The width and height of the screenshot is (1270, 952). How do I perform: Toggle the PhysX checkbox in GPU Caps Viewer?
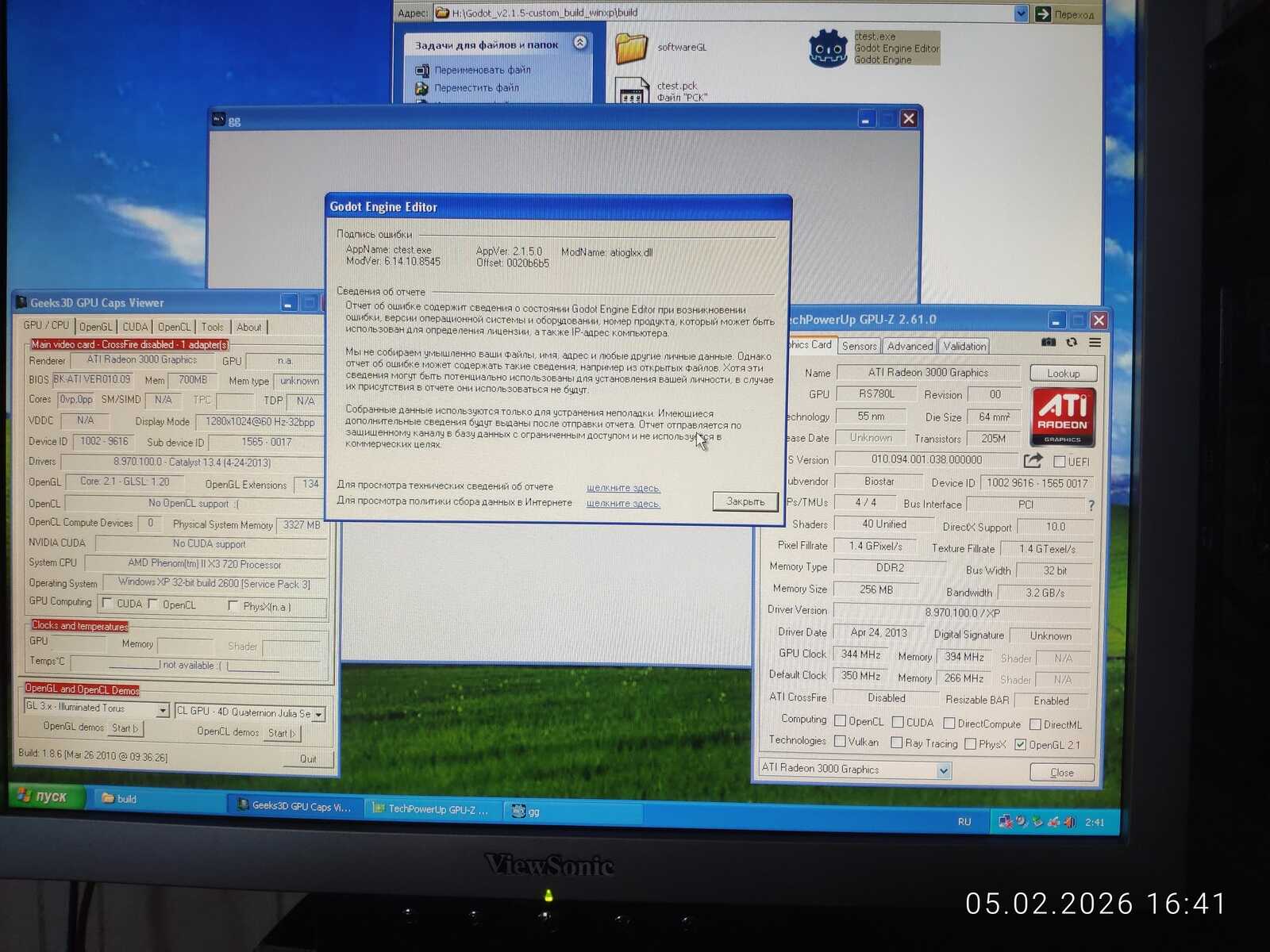coord(233,606)
